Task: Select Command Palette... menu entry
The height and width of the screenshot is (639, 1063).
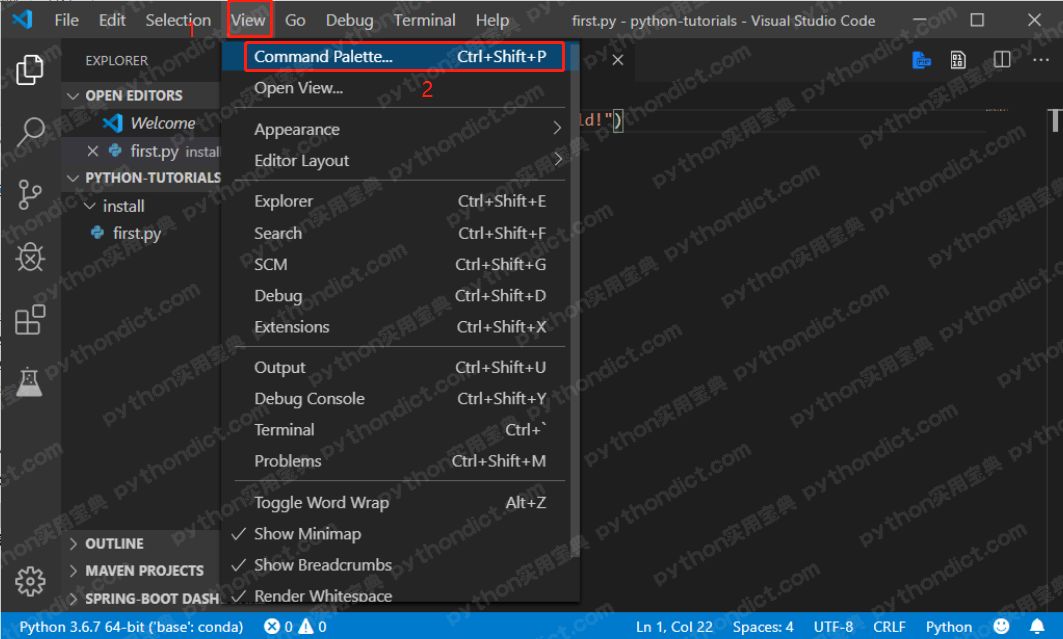Action: (x=400, y=57)
